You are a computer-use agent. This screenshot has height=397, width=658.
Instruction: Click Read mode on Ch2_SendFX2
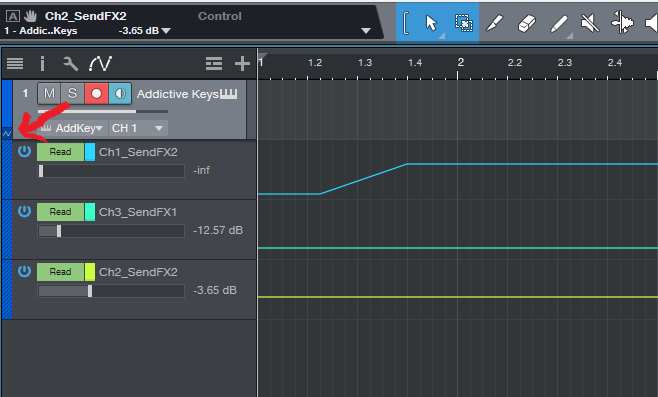pyautogui.click(x=60, y=272)
